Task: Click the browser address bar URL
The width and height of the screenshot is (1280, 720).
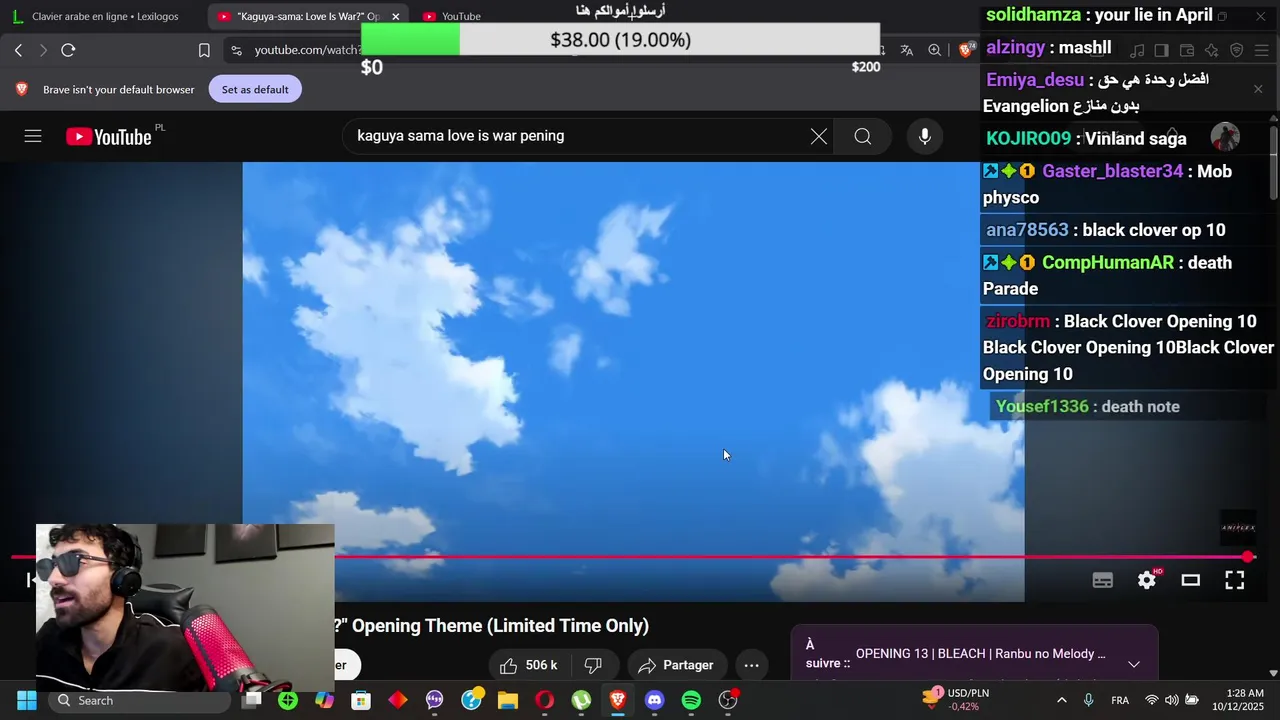Action: coord(306,50)
